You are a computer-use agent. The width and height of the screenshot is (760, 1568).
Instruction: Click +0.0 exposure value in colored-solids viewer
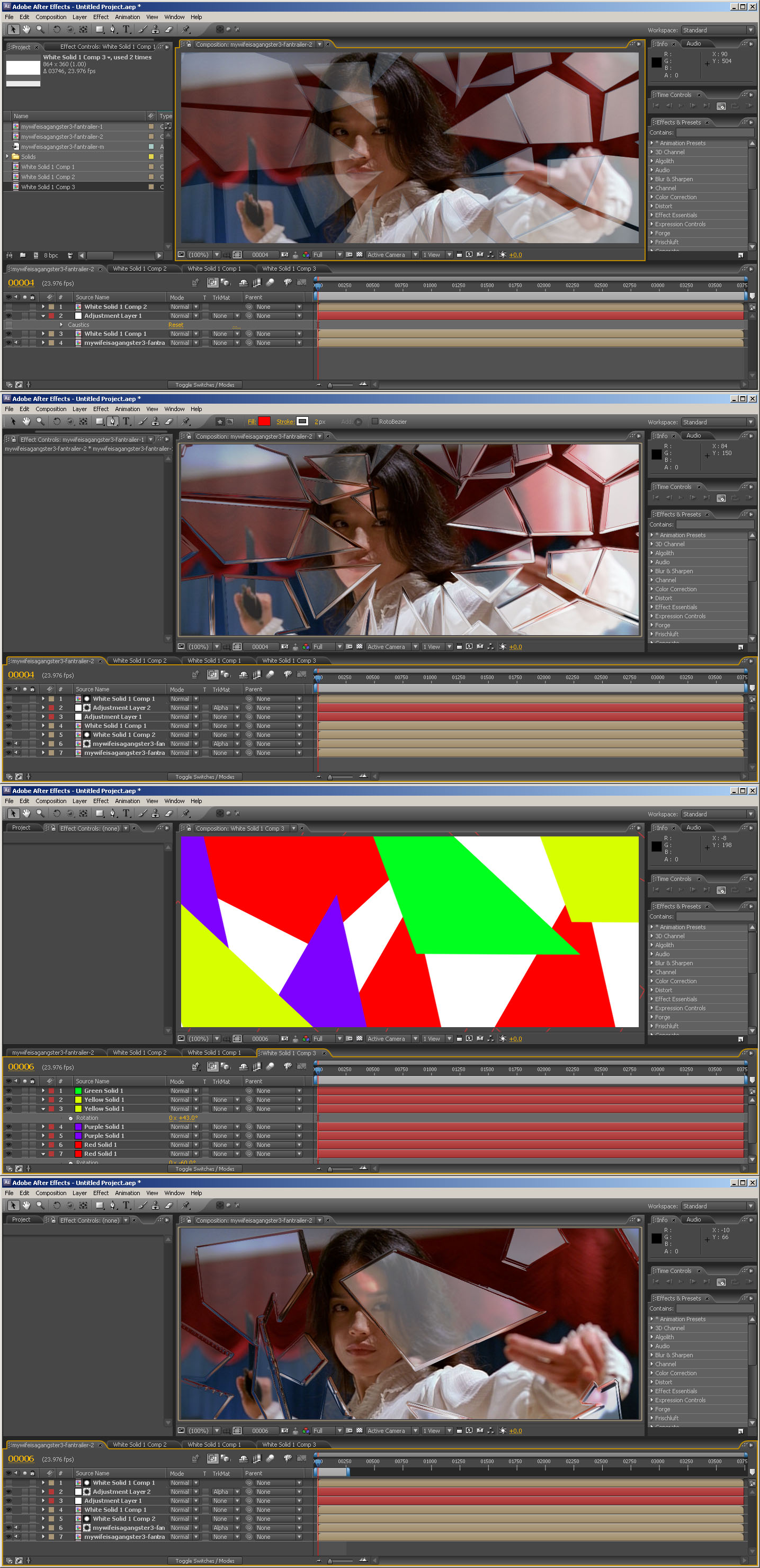point(515,1039)
